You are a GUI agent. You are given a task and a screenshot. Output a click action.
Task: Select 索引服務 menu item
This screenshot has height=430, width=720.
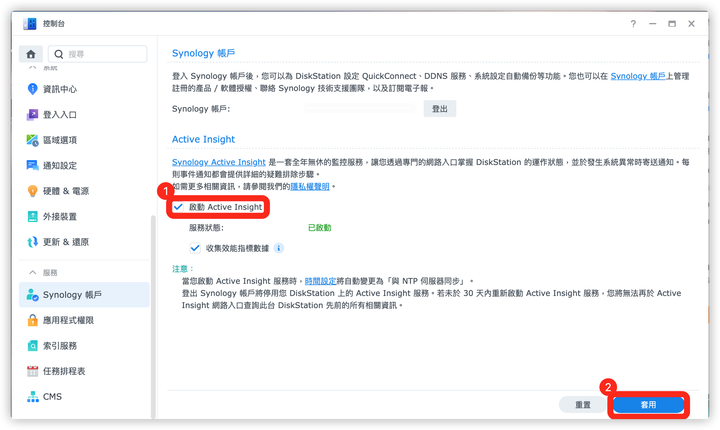point(84,346)
